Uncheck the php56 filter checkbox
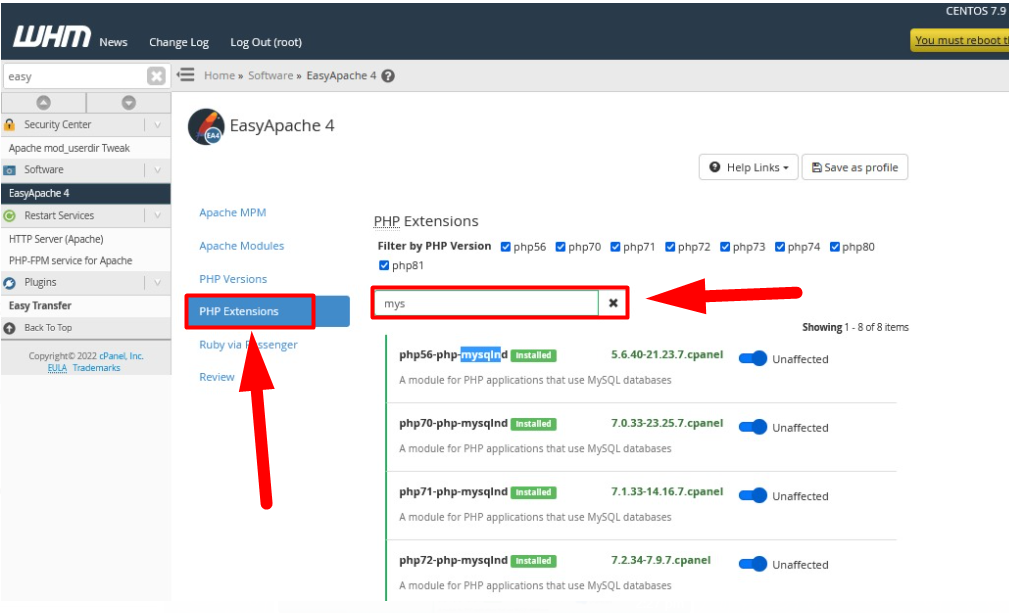The width and height of the screenshot is (1009, 613). tap(506, 247)
